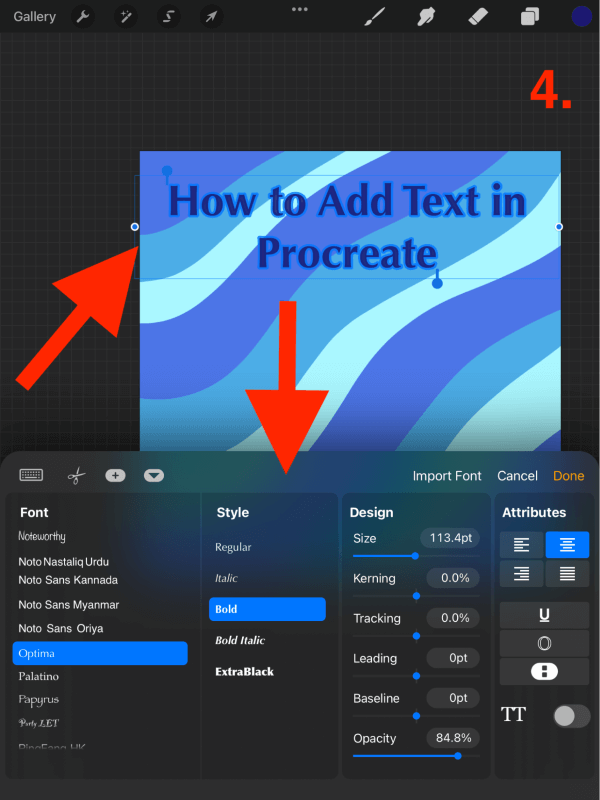Select the Selection S tool
Viewport: 600px width, 800px height.
168,17
